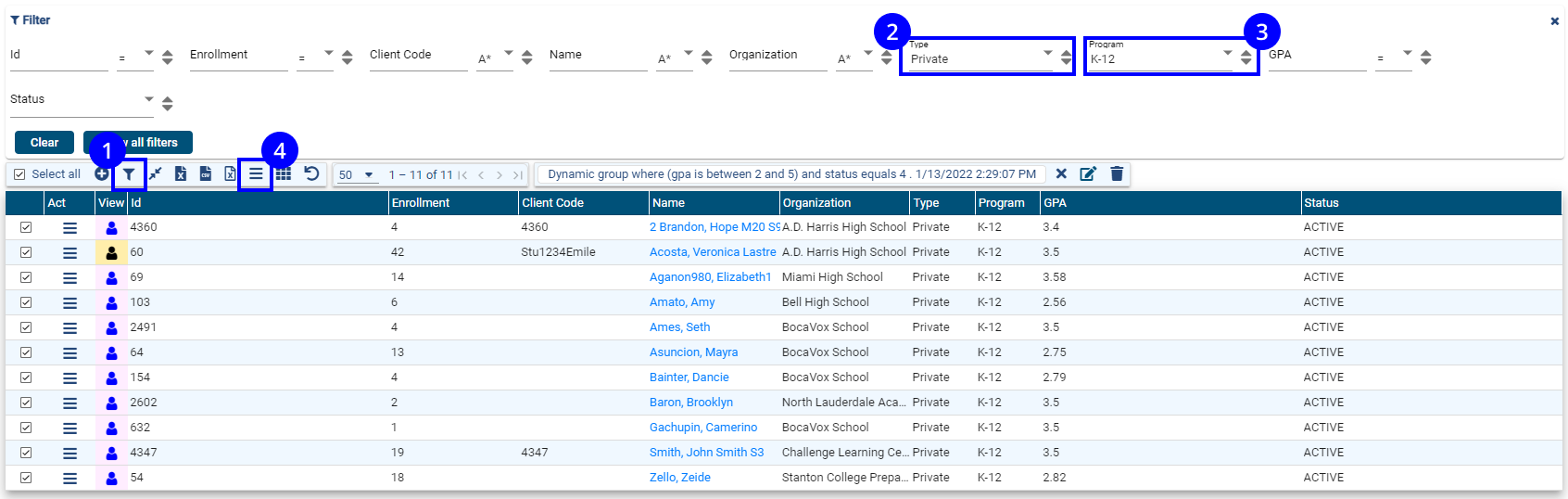Uncheck the checkbox for Amato, Amy row
This screenshot has width=1568, height=499.
26,302
